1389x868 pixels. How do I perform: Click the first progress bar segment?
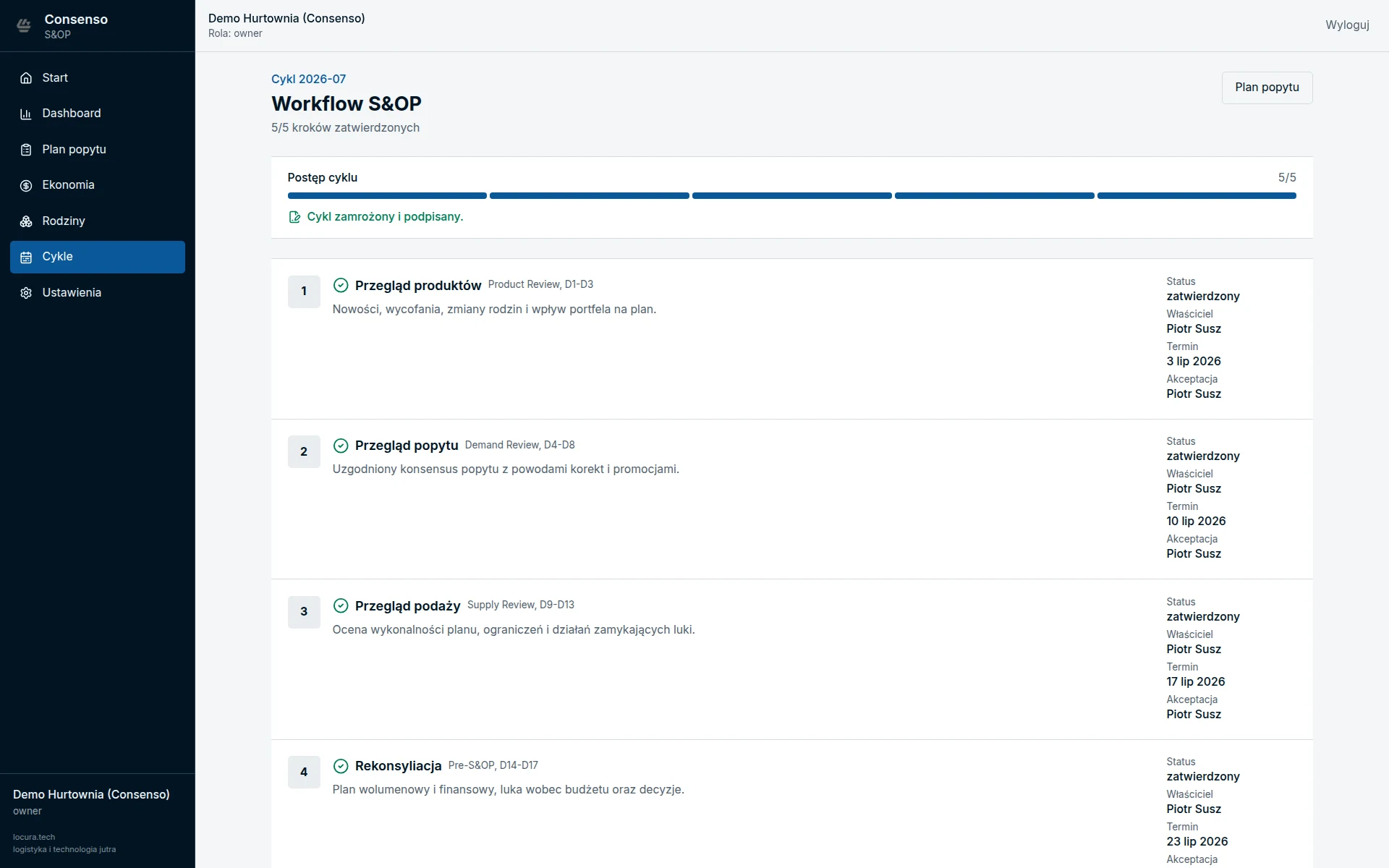tap(387, 195)
